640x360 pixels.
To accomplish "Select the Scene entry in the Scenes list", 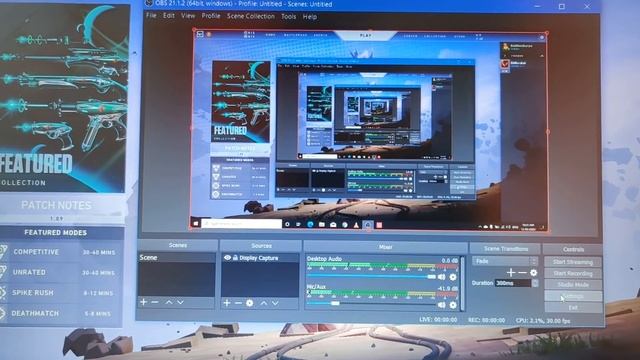I will click(176, 258).
